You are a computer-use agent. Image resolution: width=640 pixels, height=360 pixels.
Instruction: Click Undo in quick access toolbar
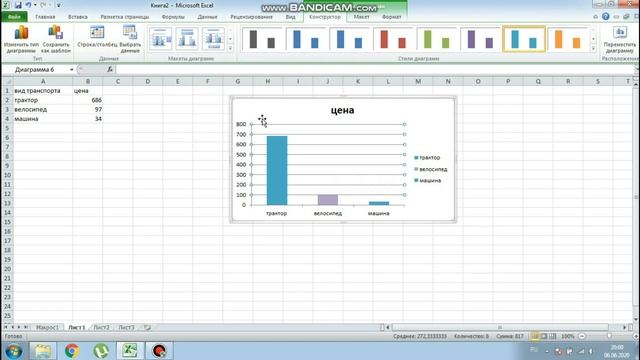tap(28, 5)
